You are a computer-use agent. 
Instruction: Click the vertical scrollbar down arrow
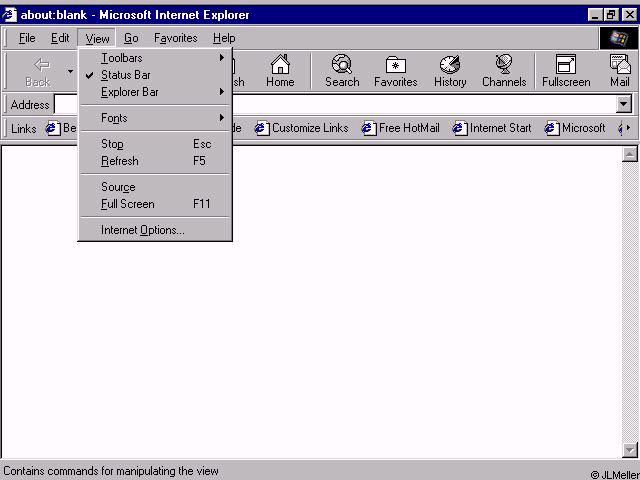630,450
